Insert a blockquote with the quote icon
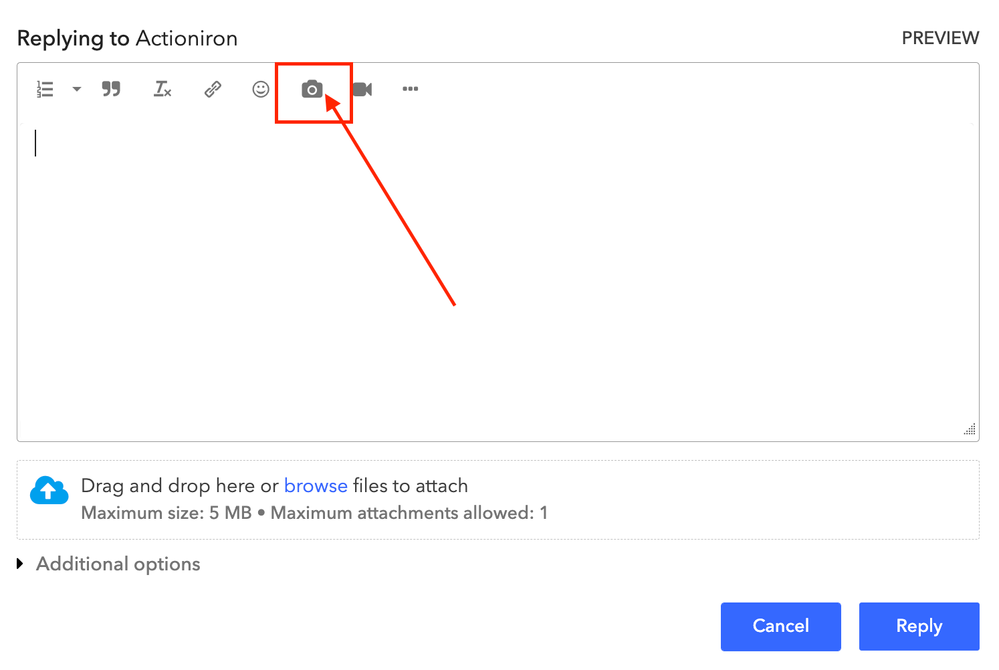Screen dimensions: 999x670 111,90
